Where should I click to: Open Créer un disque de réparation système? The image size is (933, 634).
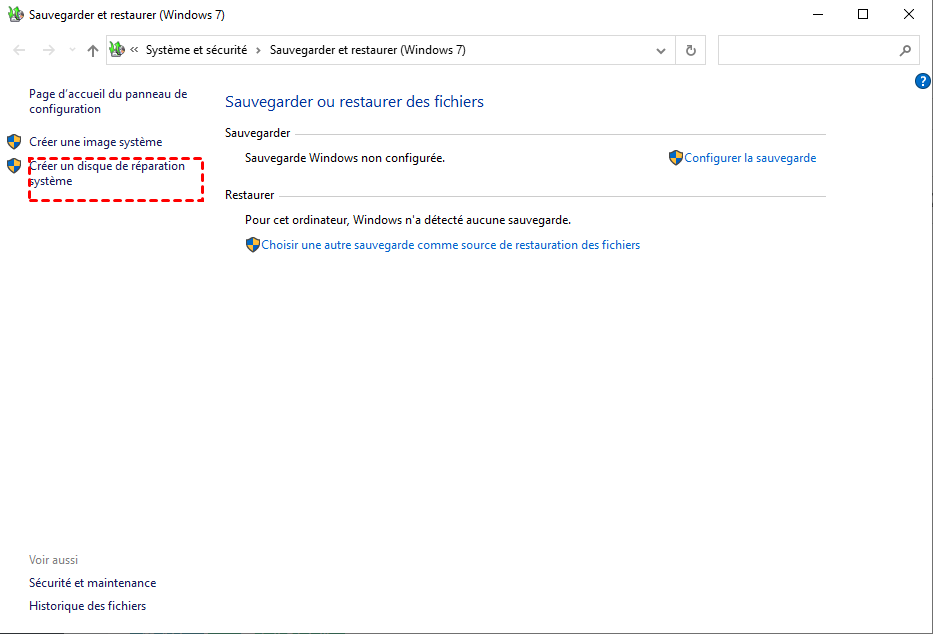pos(107,173)
